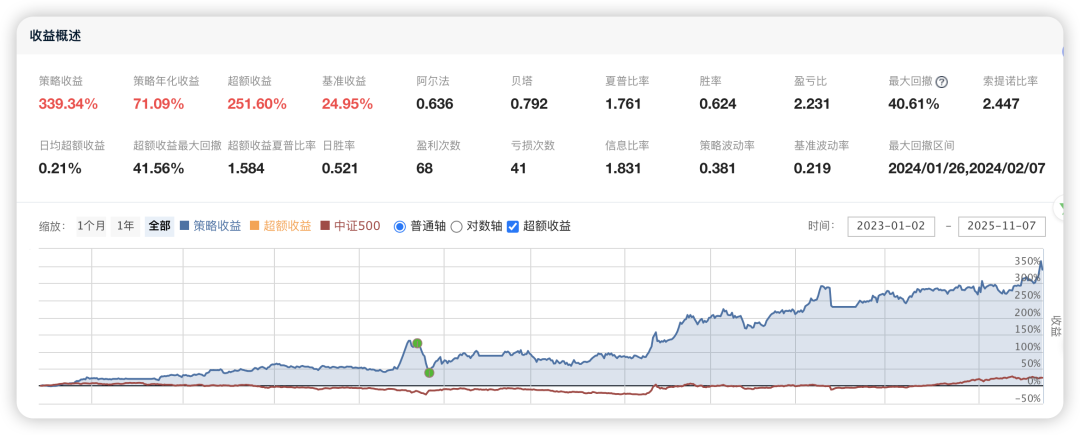Image resolution: width=1080 pixels, height=435 pixels.
Task: Click the 最大回撤 value 40.61%
Action: pyautogui.click(x=914, y=105)
